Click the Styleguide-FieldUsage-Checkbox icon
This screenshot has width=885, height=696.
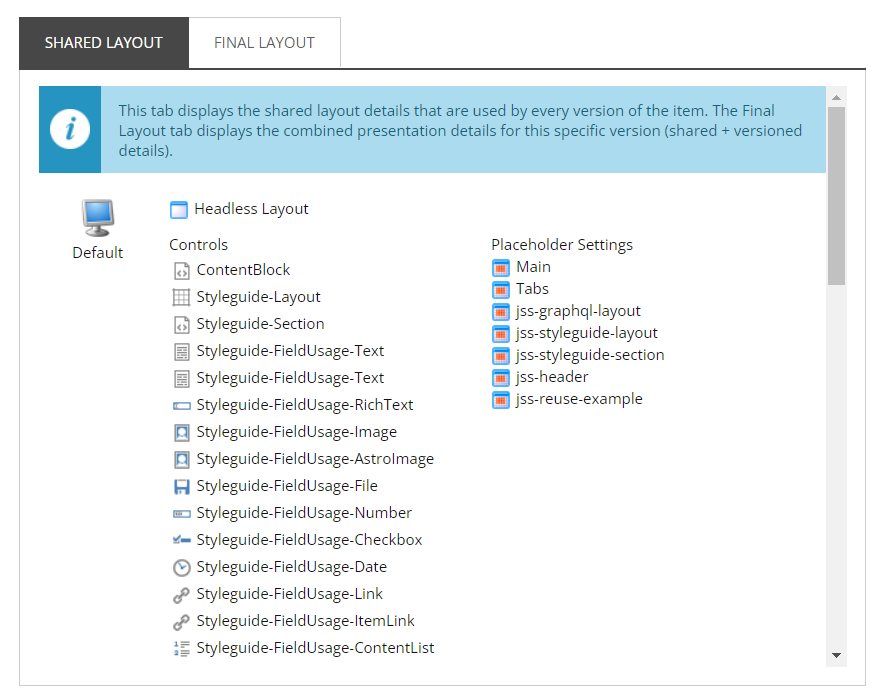pyautogui.click(x=181, y=540)
